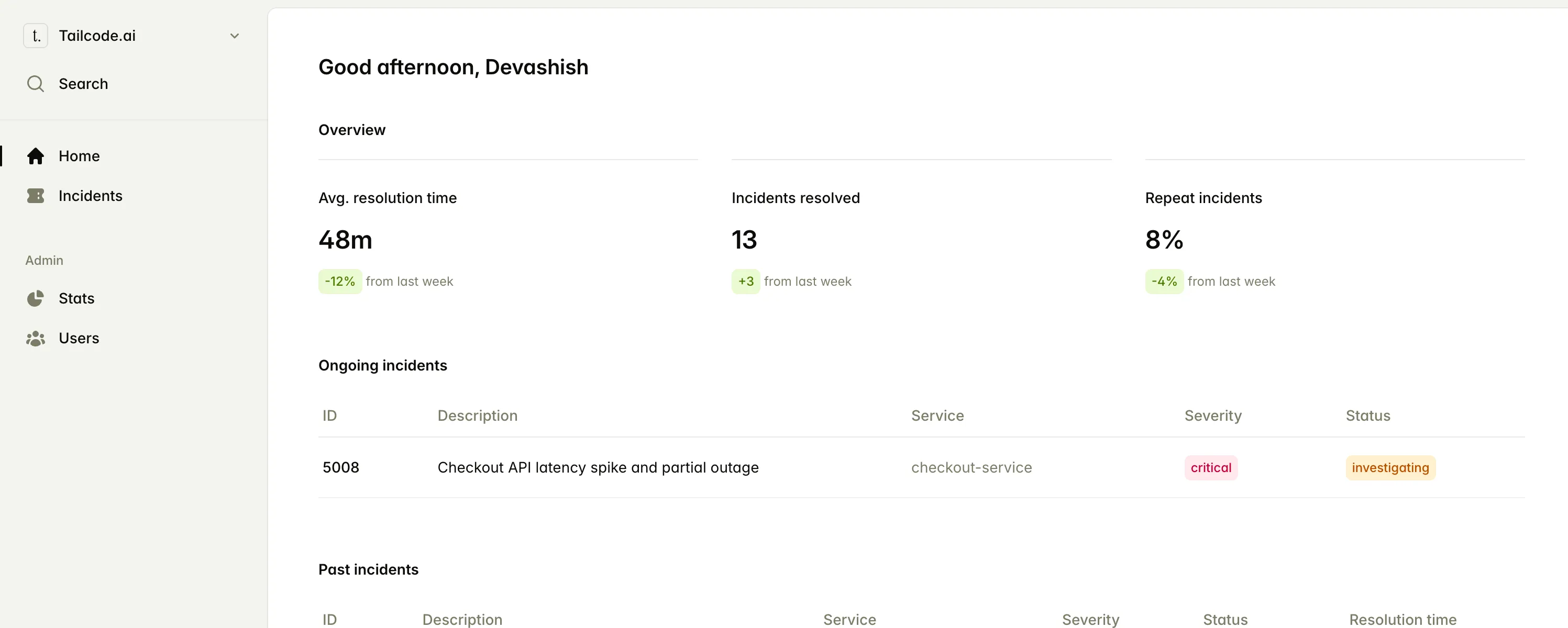Click the search magnifier icon
1568x628 pixels.
(35, 84)
